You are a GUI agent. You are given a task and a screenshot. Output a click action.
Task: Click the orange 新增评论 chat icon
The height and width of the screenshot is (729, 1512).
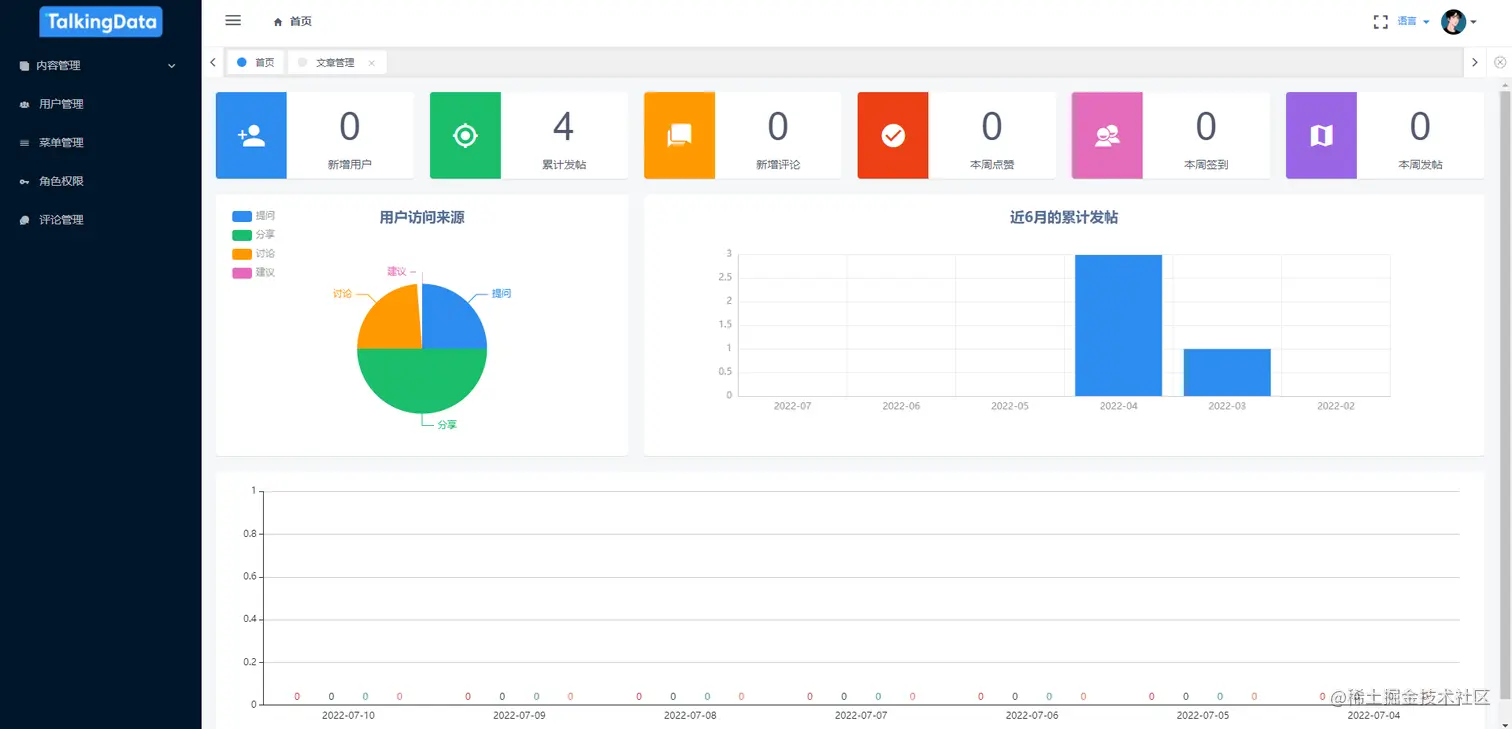click(679, 136)
